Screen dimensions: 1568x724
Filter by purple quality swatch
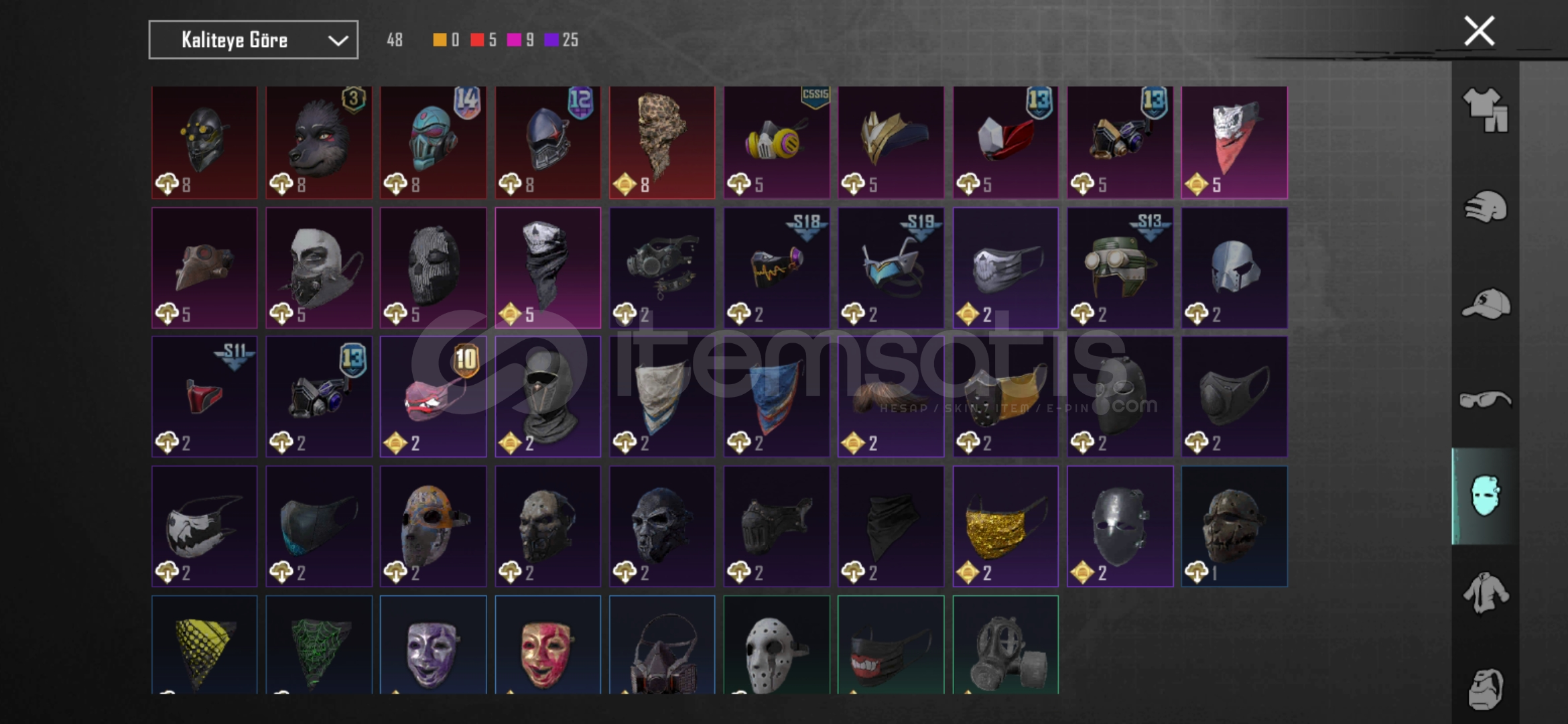551,40
